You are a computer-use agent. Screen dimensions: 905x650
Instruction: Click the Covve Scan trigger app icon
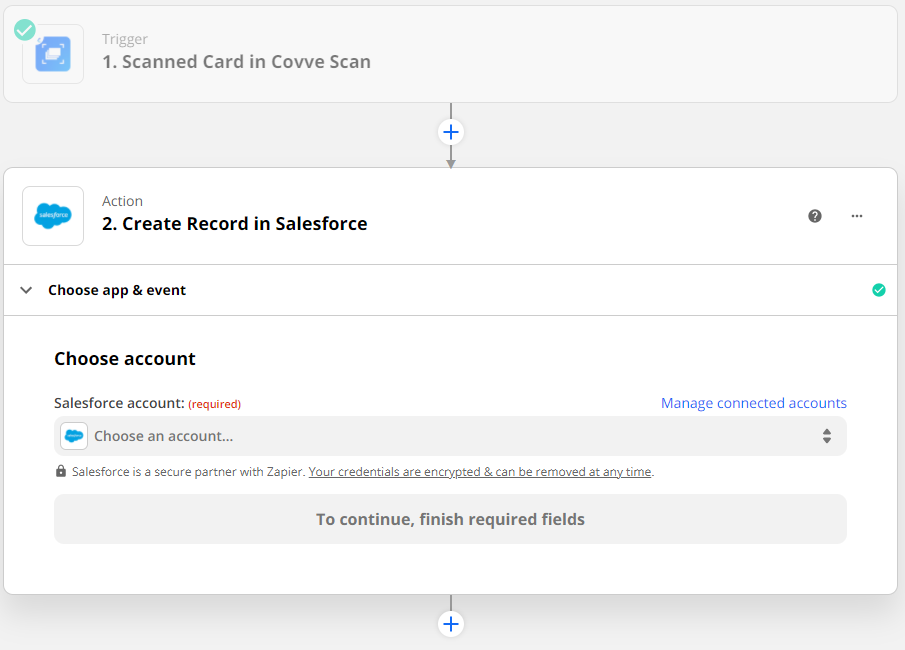coord(53,54)
